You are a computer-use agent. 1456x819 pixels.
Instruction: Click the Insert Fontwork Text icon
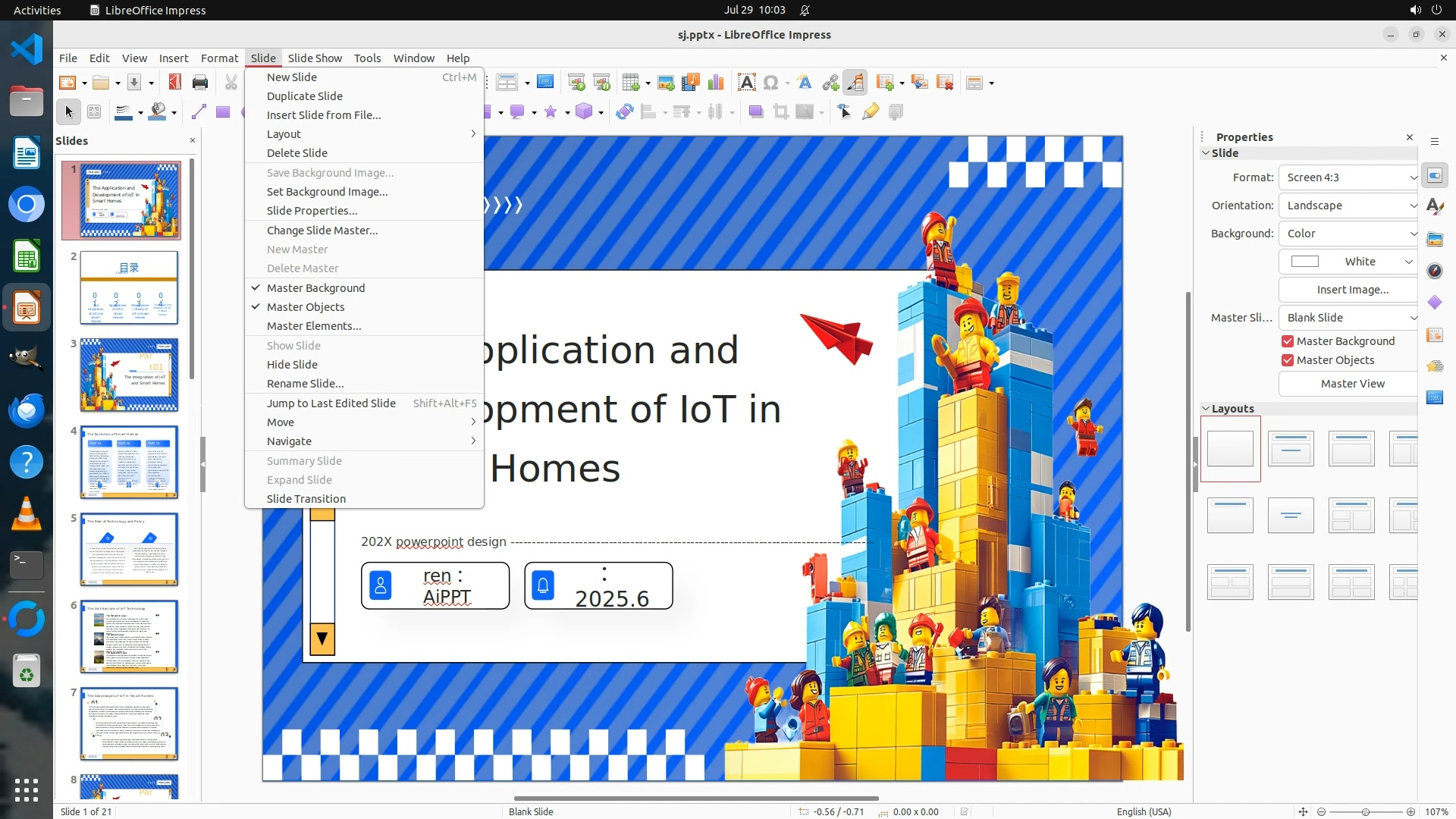805,83
